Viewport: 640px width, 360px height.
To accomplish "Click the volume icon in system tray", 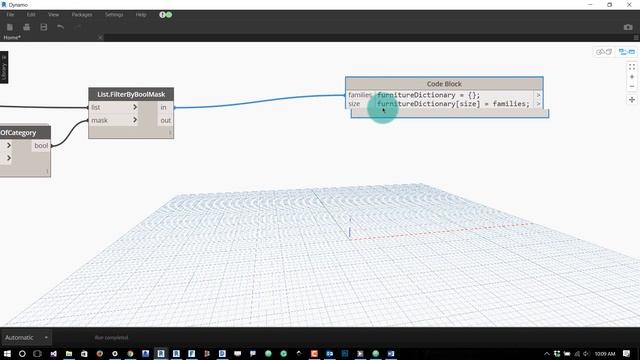I will 587,353.
